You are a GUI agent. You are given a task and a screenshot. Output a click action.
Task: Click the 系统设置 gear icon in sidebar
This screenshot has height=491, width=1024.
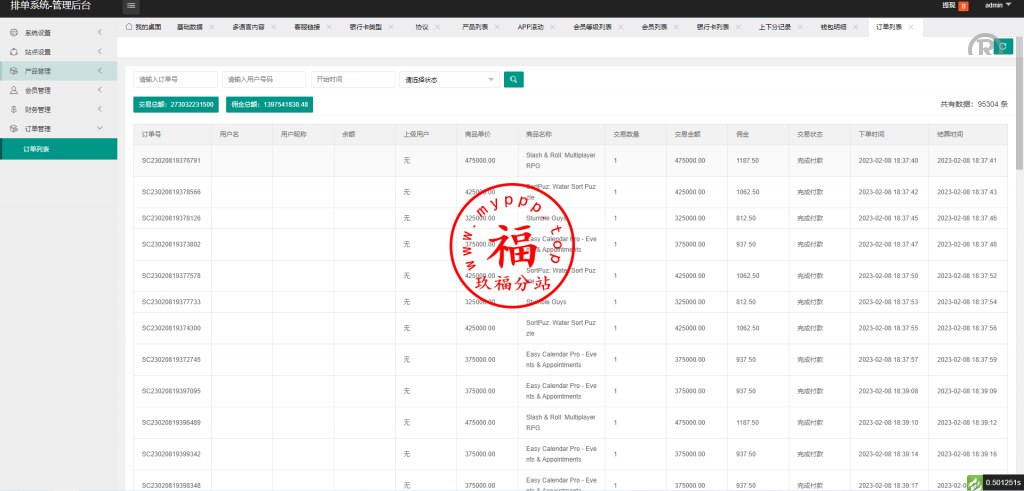14,33
